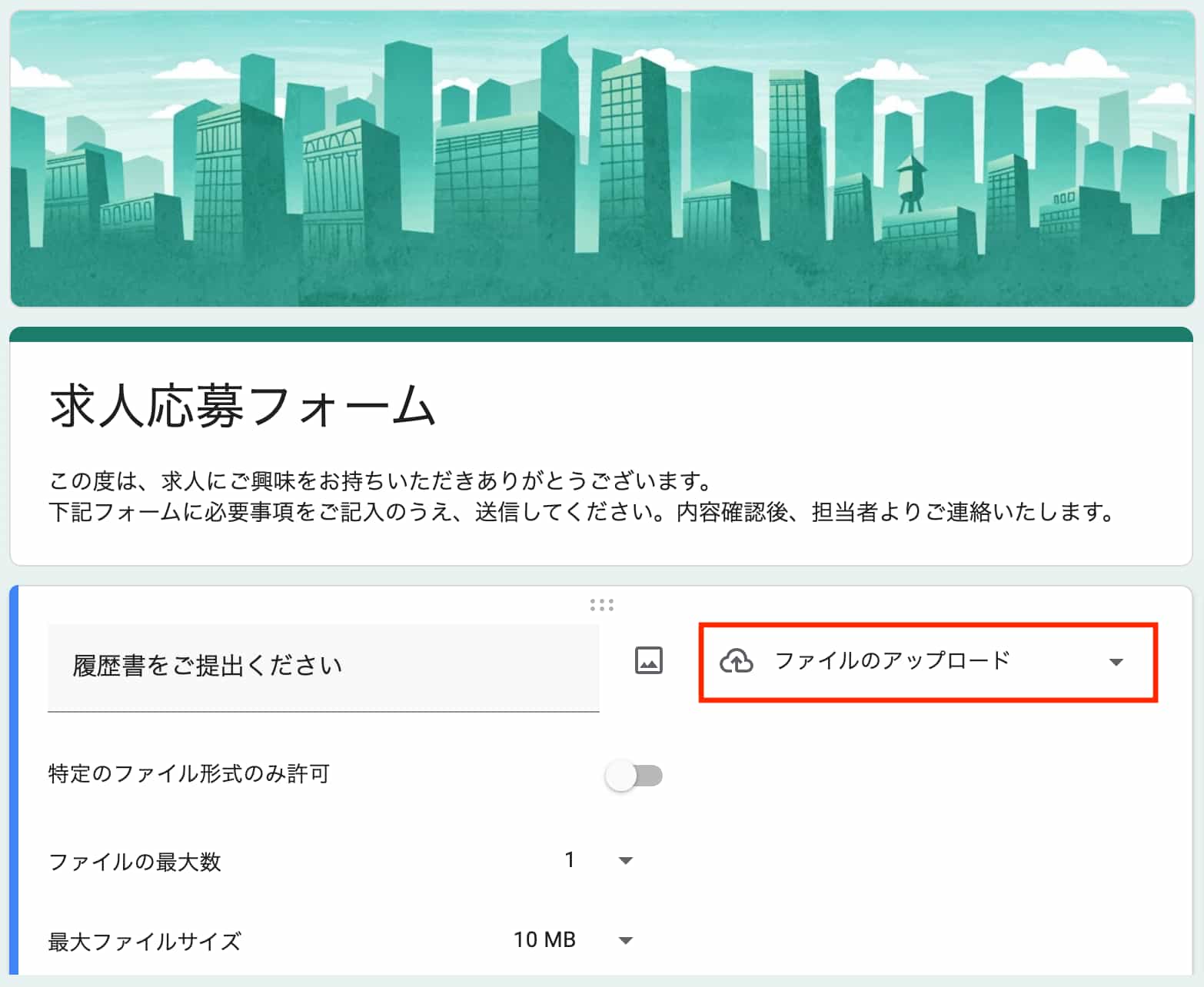Grab the six-dot drag handle above the question
This screenshot has height=987, width=1204.
click(x=601, y=605)
